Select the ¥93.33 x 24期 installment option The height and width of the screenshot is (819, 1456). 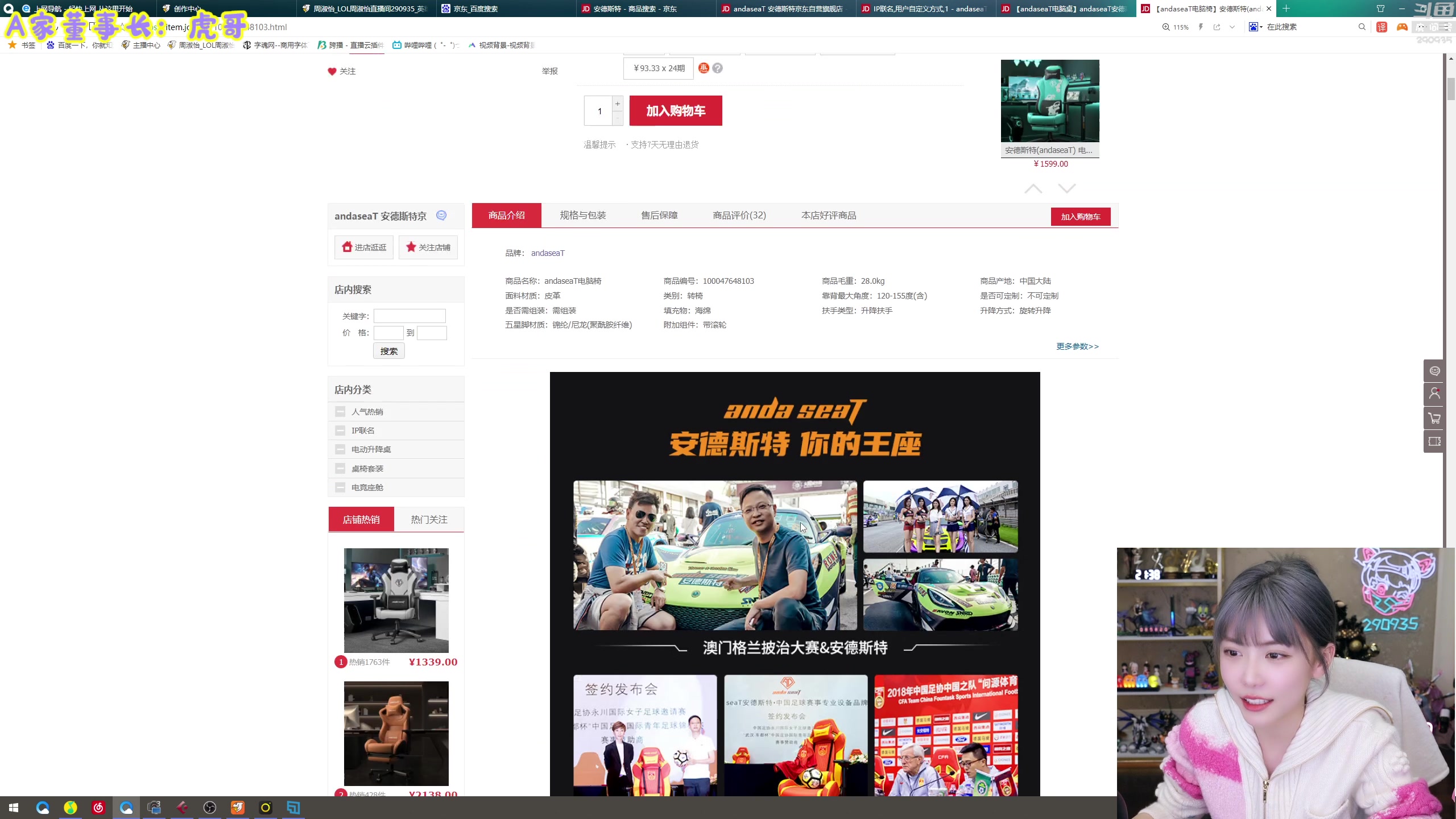[x=659, y=68]
